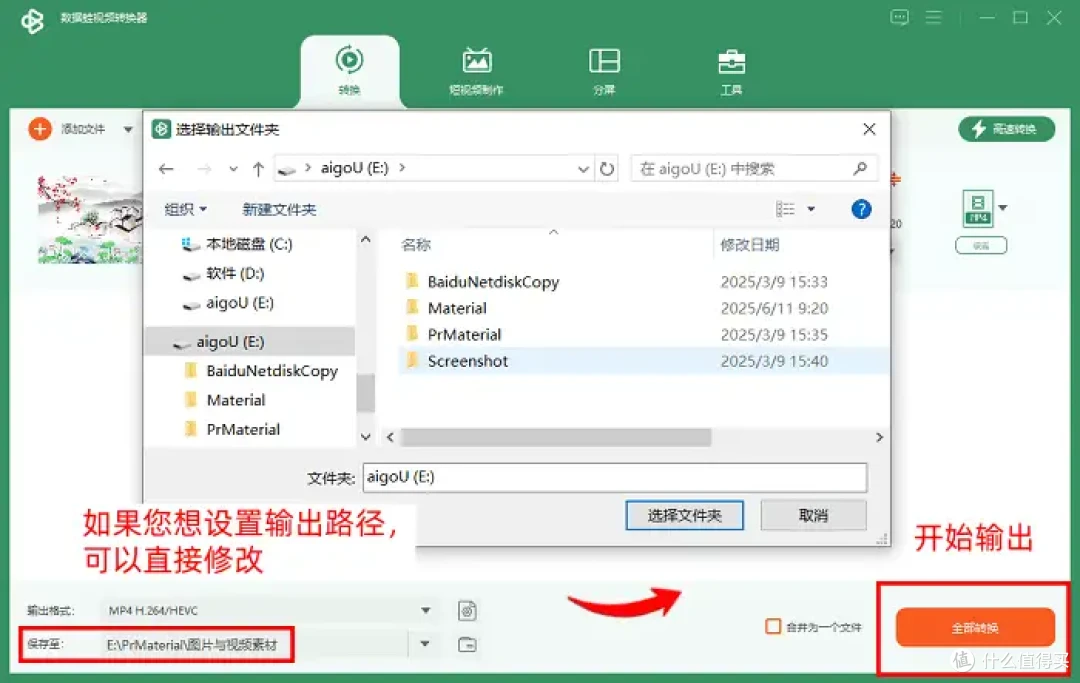Refresh the folder listing

coord(607,169)
